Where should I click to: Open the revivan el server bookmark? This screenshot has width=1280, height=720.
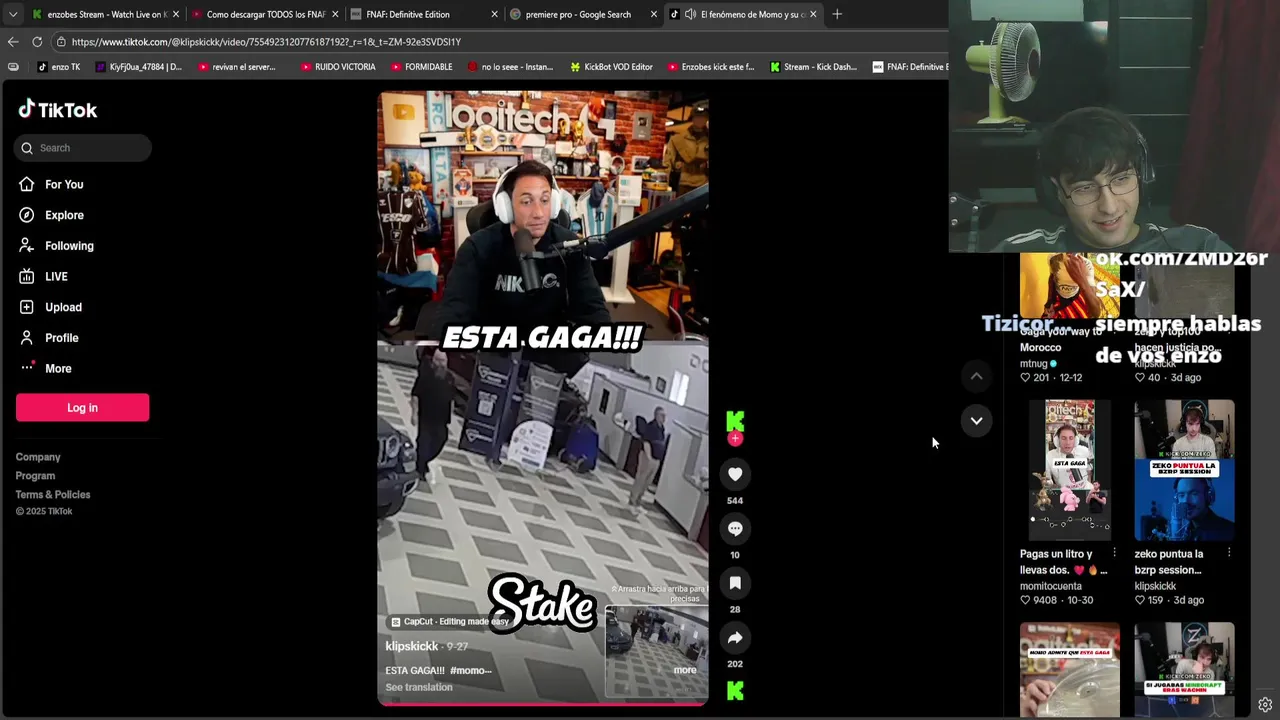pyautogui.click(x=237, y=67)
